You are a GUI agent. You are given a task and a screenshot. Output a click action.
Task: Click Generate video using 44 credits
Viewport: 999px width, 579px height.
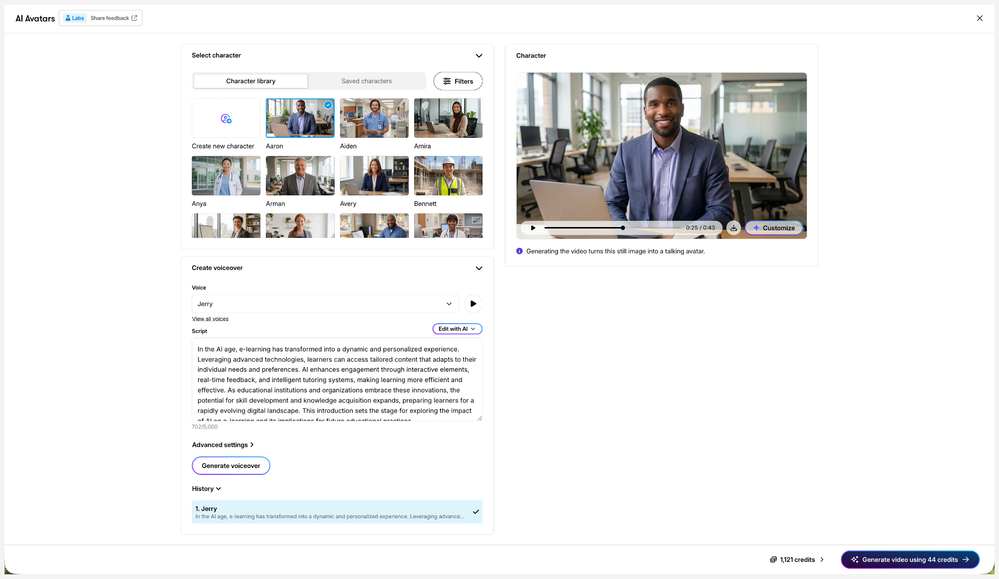909,560
